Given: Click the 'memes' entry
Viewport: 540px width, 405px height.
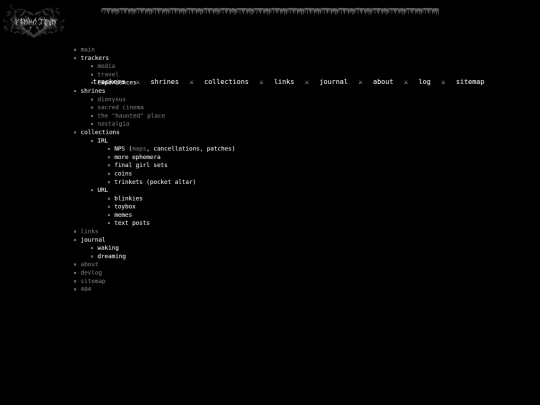Looking at the screenshot, I should tap(123, 215).
